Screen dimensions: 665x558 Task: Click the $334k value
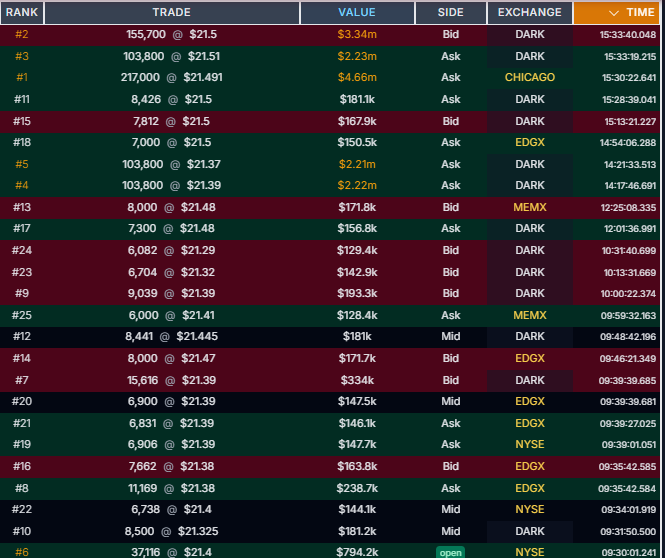(357, 380)
